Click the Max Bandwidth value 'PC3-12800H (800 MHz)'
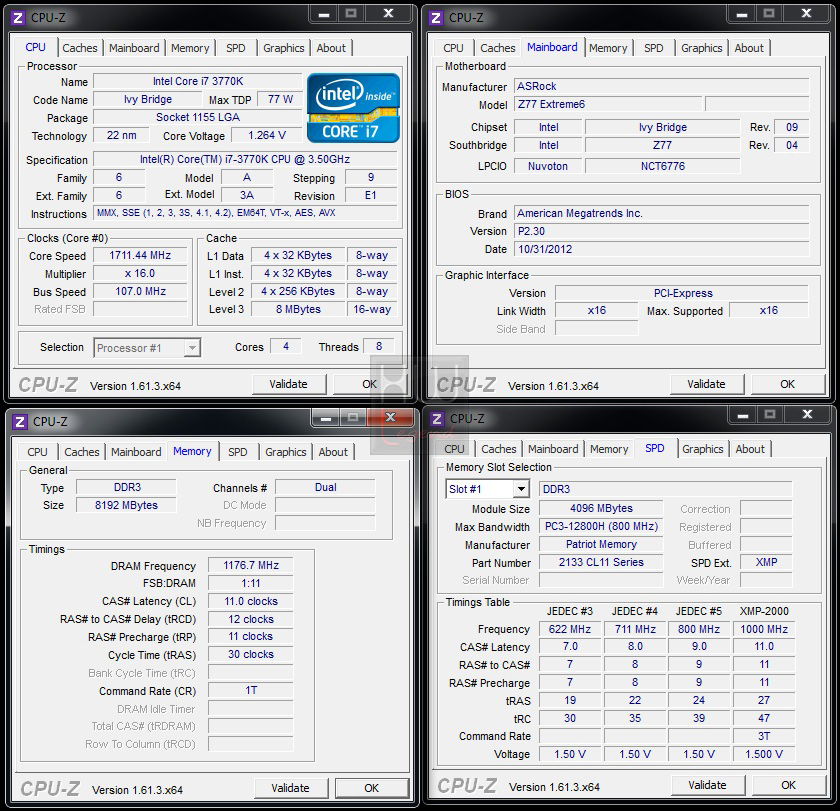840x811 pixels. click(601, 527)
